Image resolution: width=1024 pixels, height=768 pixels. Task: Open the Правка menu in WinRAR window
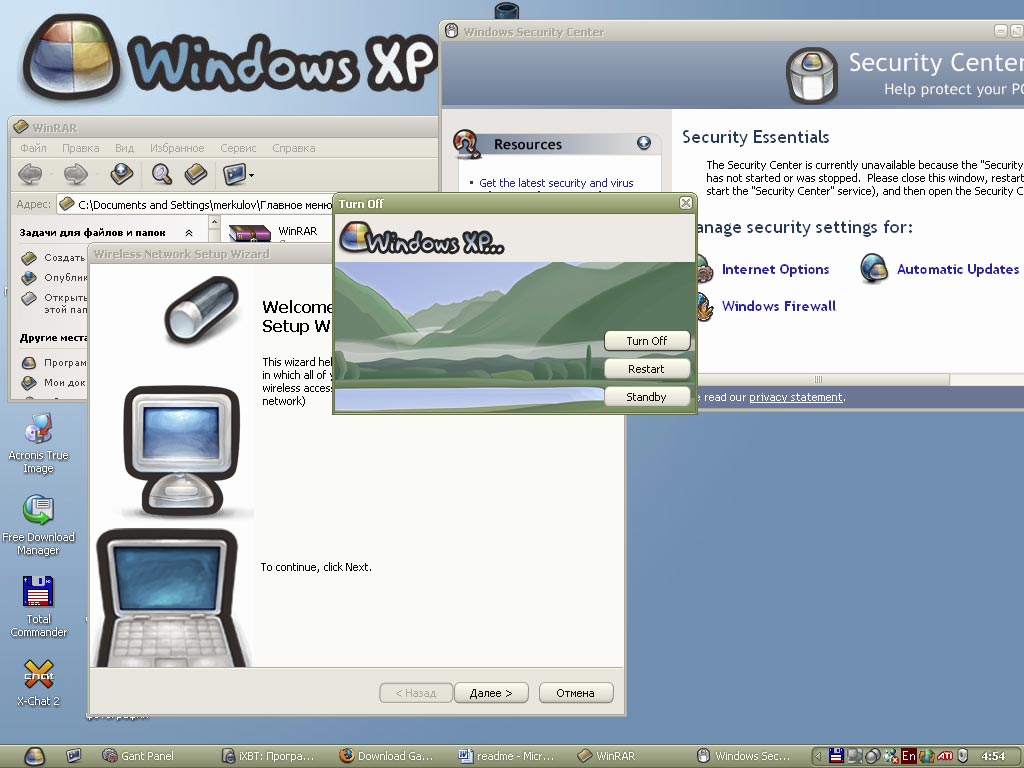tap(80, 148)
